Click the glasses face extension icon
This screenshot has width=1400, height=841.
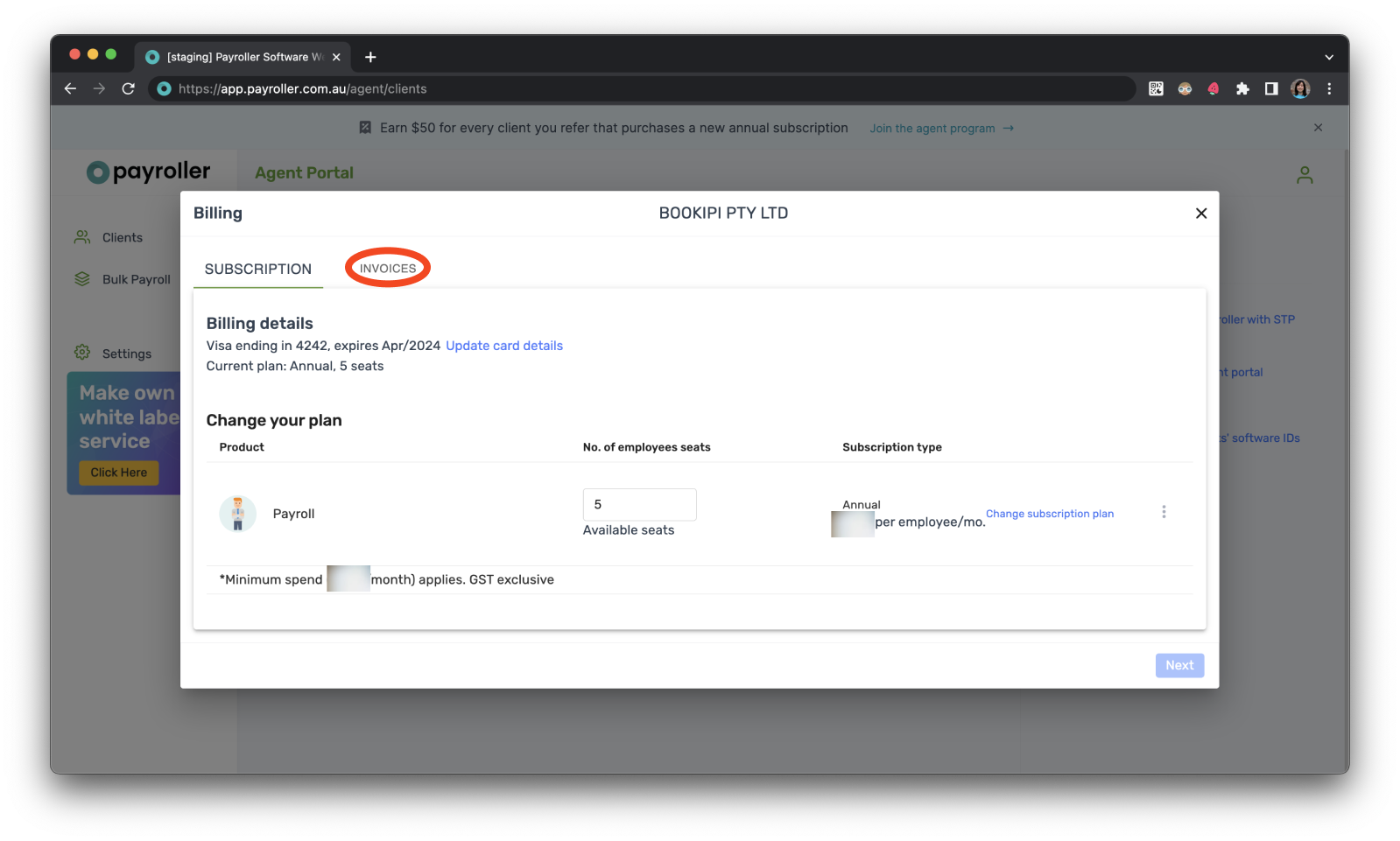click(x=1185, y=88)
